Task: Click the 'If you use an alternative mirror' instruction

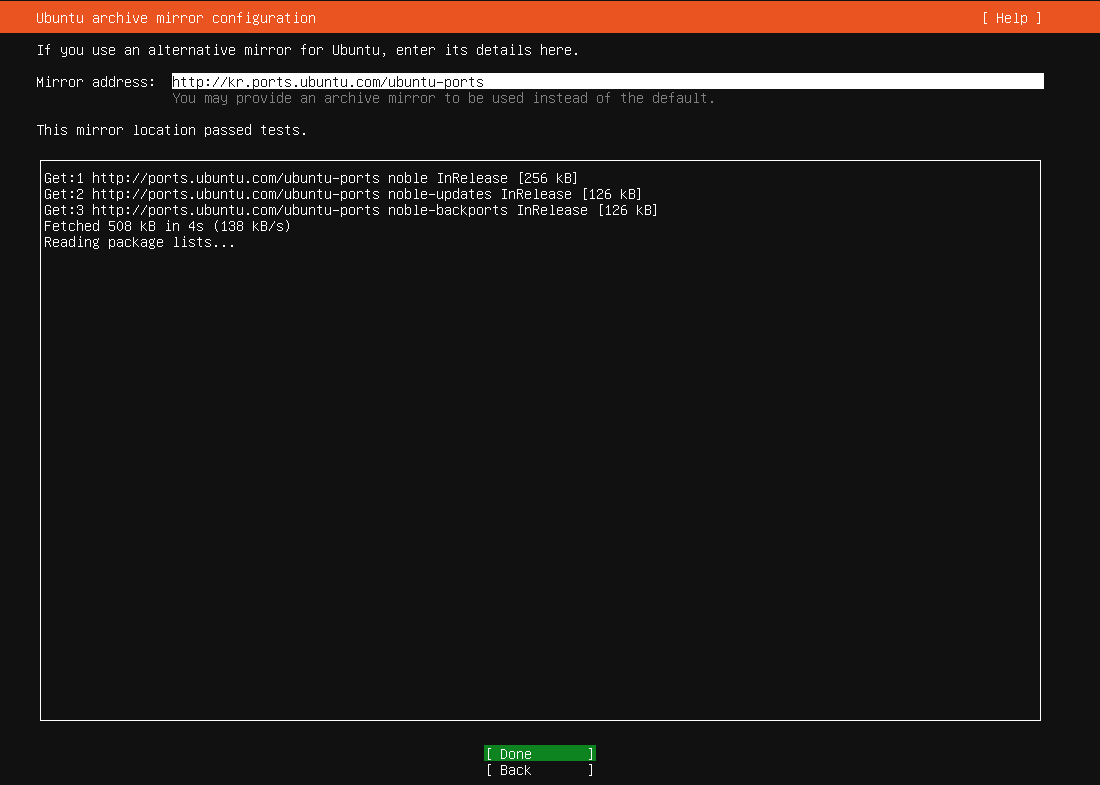Action: pyautogui.click(x=307, y=51)
